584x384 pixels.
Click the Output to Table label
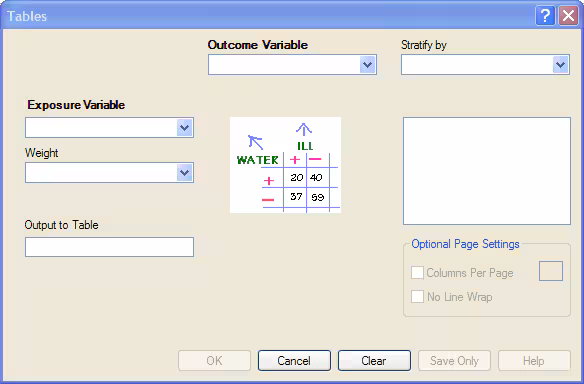point(61,225)
